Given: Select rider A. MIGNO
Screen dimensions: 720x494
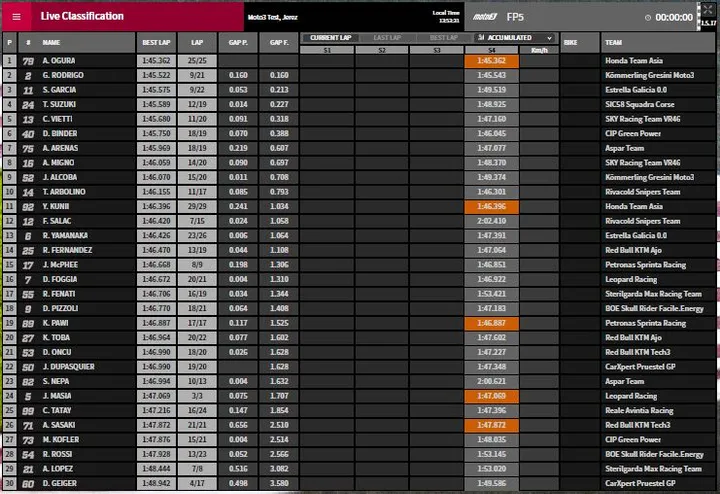Looking at the screenshot, I should point(58,163).
